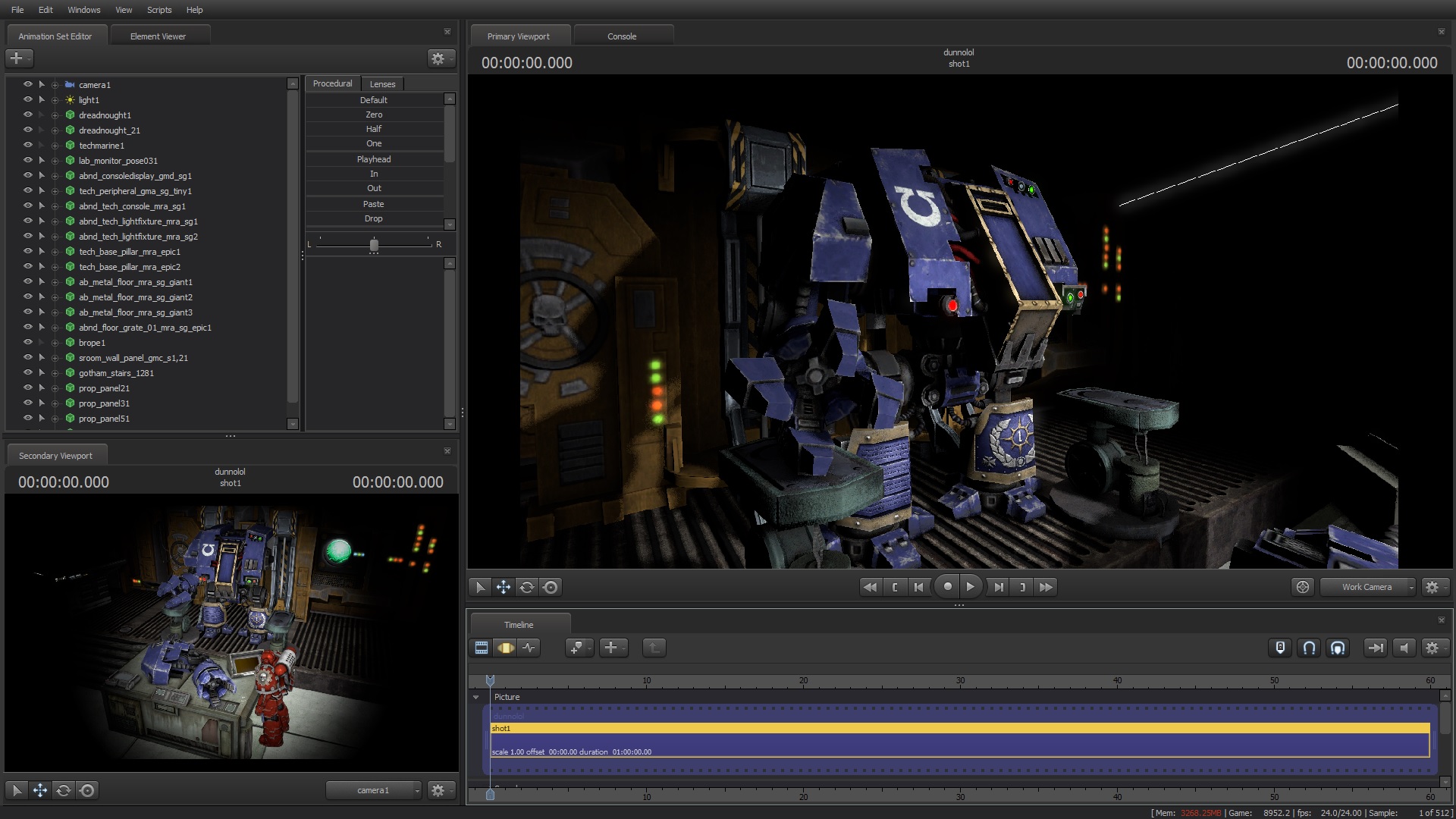Toggle visibility of techmarine1
The height and width of the screenshot is (819, 1456).
(x=28, y=145)
